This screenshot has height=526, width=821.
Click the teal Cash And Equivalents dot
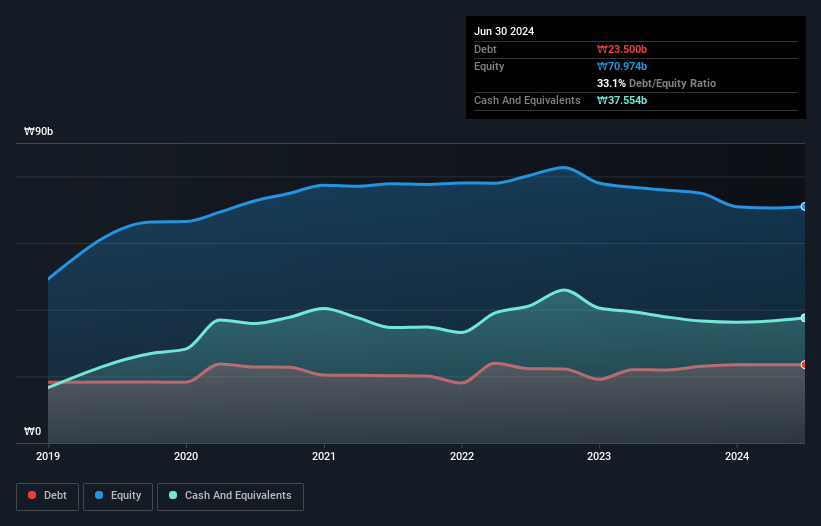click(173, 495)
